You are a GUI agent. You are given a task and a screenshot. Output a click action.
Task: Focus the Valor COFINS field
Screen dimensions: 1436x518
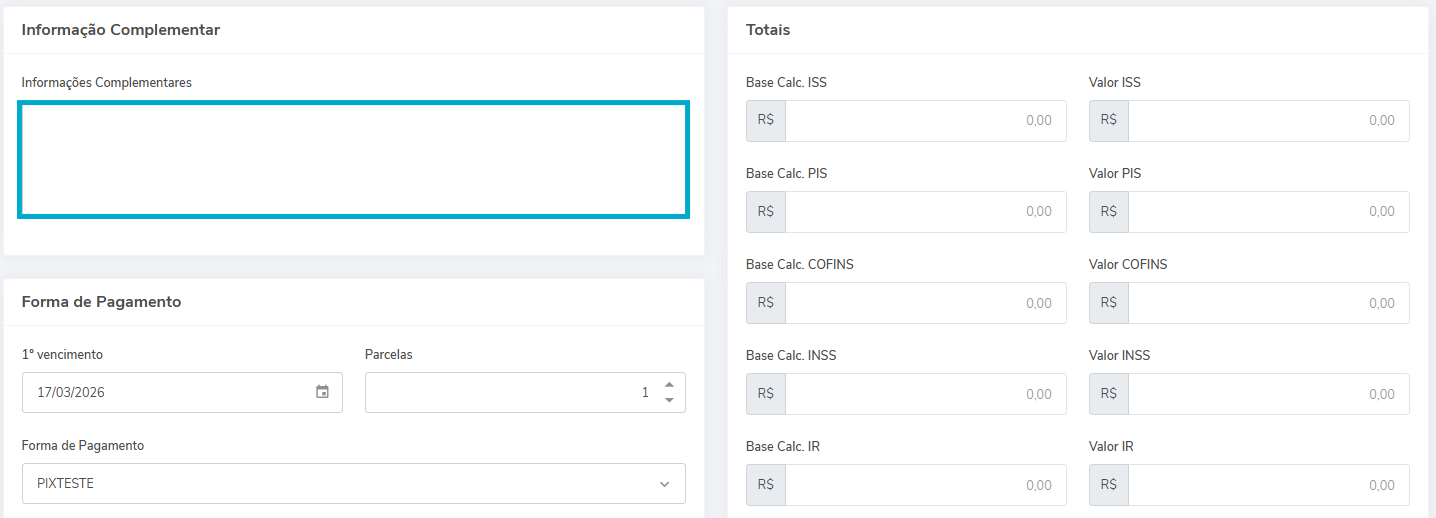point(1268,303)
